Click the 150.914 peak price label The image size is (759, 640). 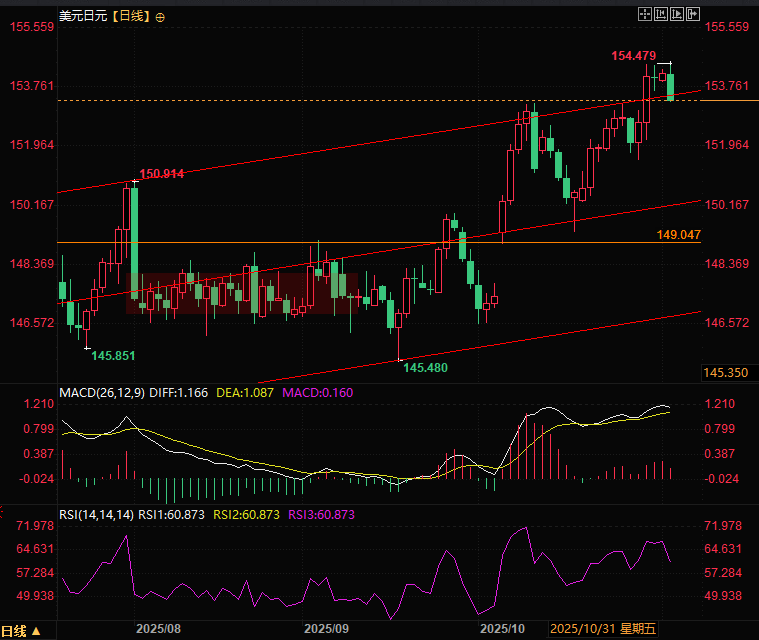coord(162,174)
